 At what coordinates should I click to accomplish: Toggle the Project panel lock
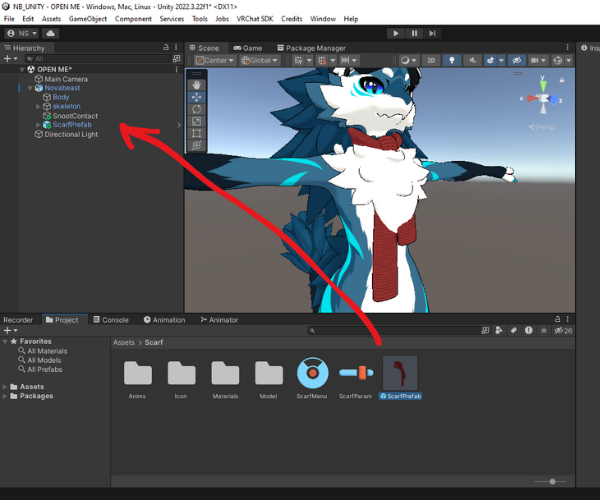[x=558, y=319]
